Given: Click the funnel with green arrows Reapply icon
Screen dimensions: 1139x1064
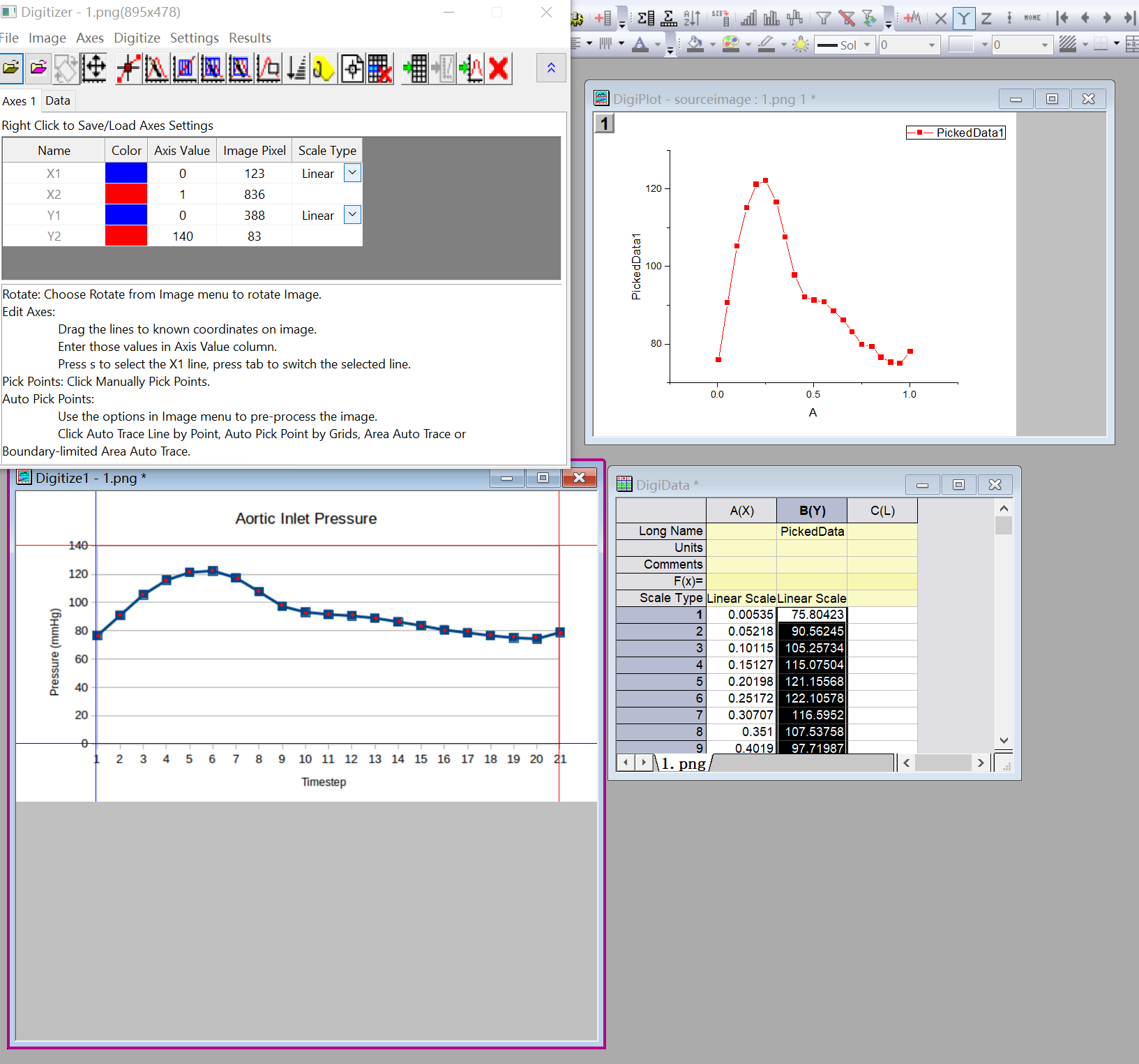Looking at the screenshot, I should pyautogui.click(x=869, y=18).
